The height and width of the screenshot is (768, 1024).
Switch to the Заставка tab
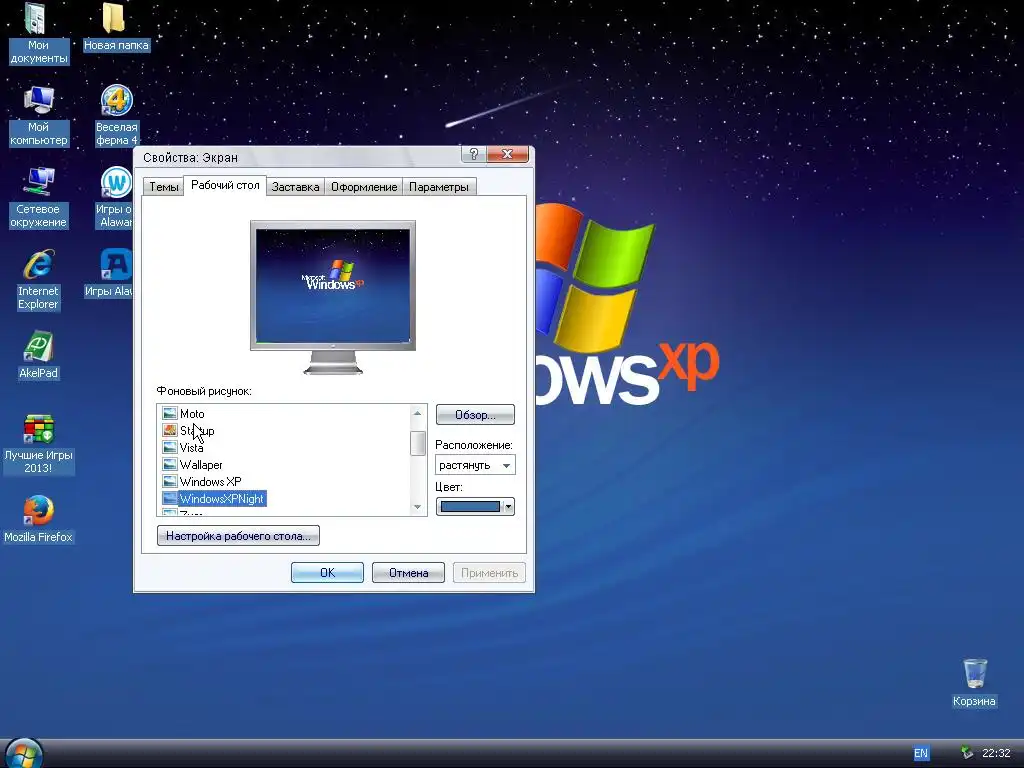coord(295,187)
